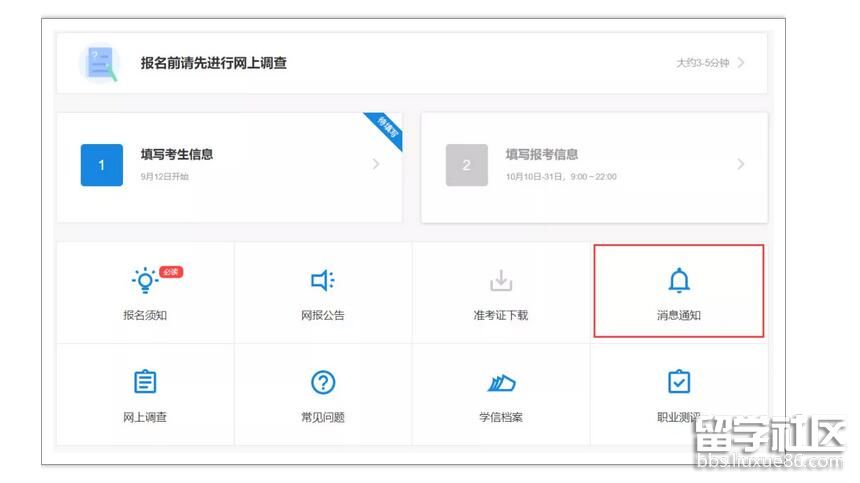860x483 pixels.
Task: Click the 学信档案 icon
Action: point(500,382)
